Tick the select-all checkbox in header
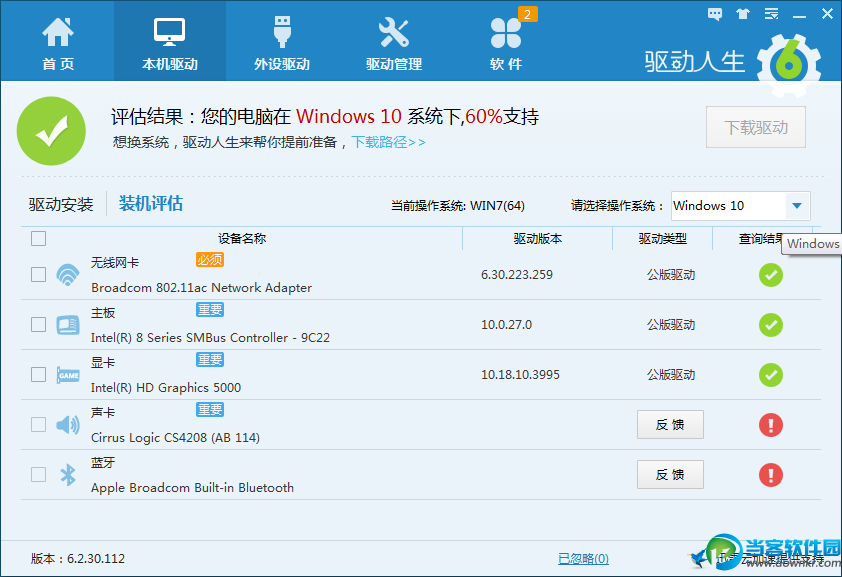The height and width of the screenshot is (577, 842). pyautogui.click(x=38, y=238)
